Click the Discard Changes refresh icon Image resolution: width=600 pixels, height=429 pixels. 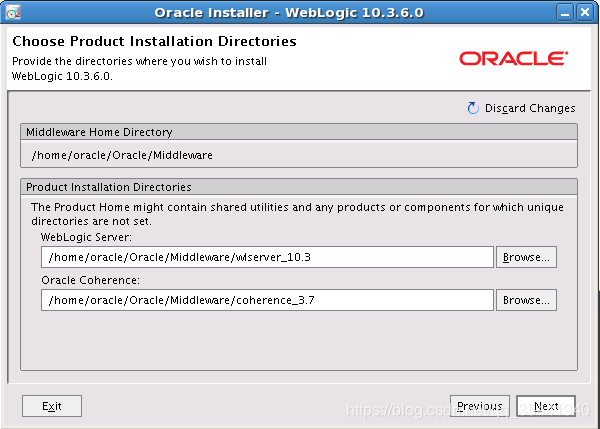tap(473, 108)
